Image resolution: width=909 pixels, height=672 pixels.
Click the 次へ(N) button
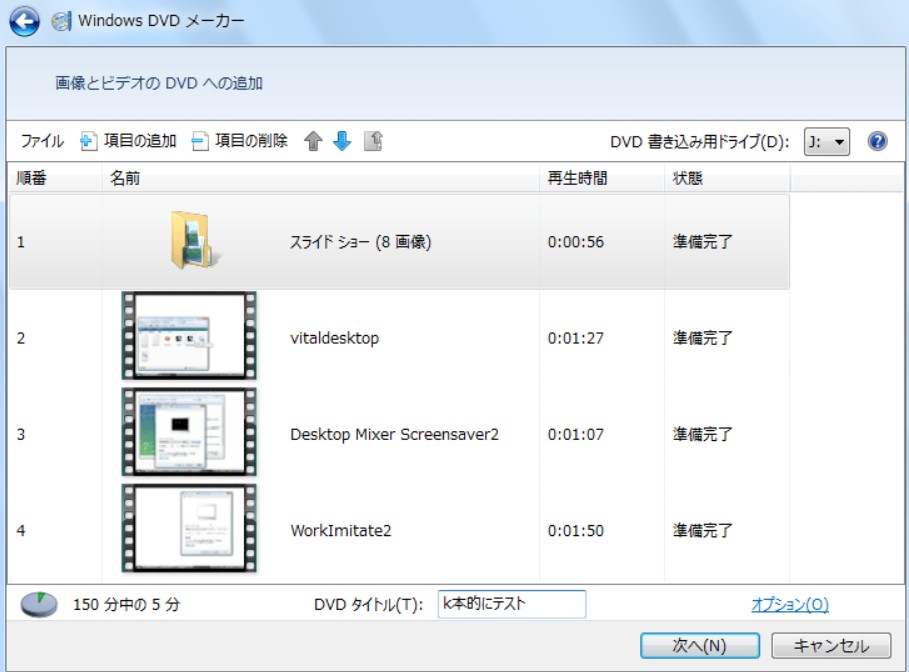[x=700, y=645]
